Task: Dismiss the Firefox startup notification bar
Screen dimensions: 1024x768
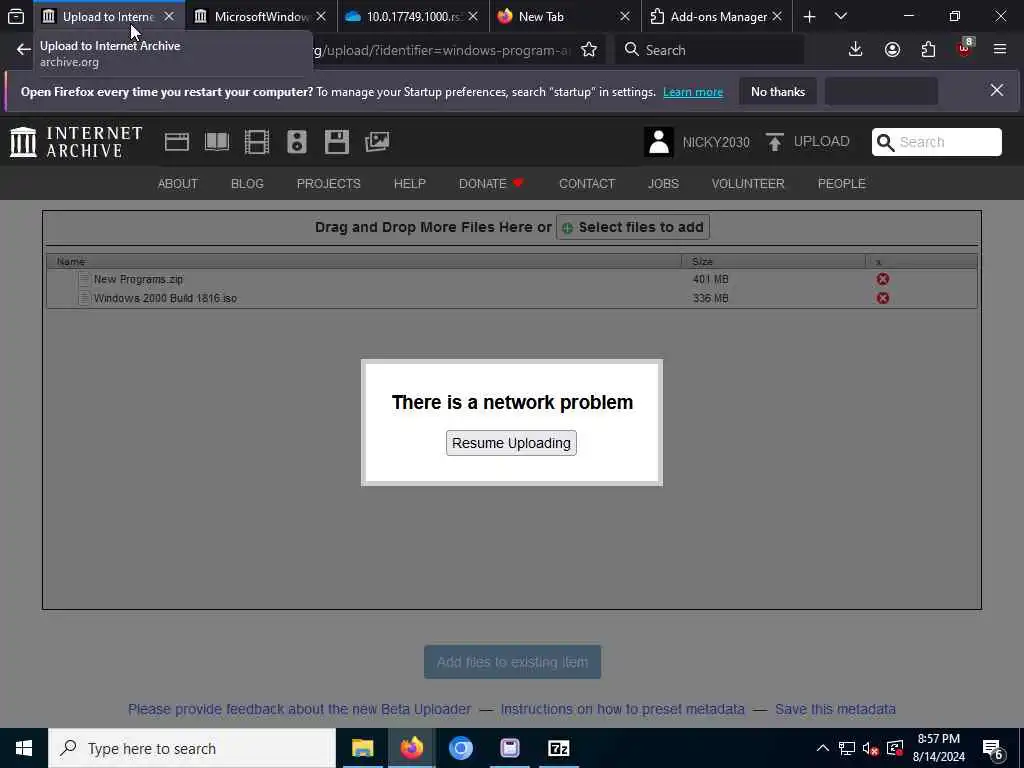Action: 997,90
